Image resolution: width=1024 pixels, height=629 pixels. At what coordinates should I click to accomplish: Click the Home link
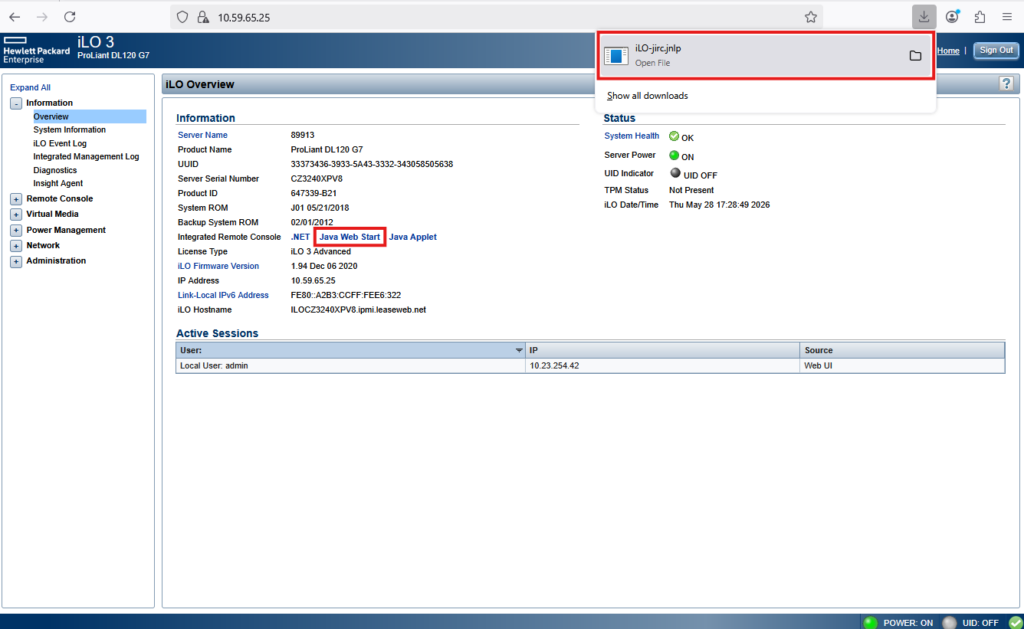pos(948,50)
